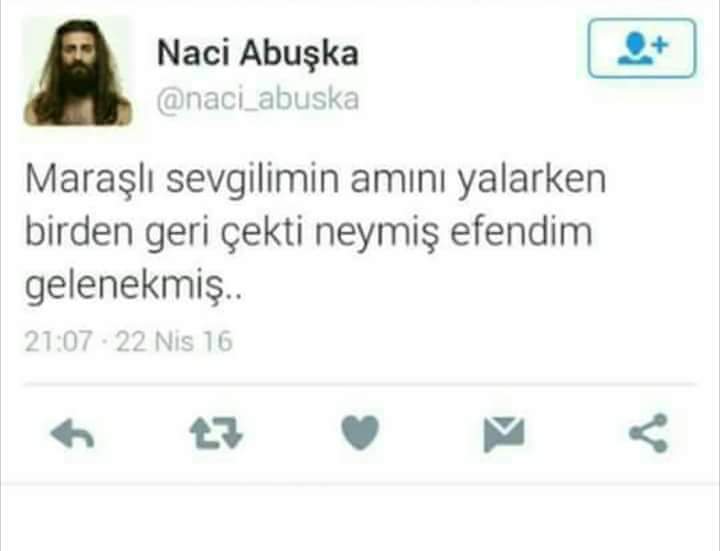Select the word efendim in the tweet
The image size is (720, 551).
tap(521, 232)
